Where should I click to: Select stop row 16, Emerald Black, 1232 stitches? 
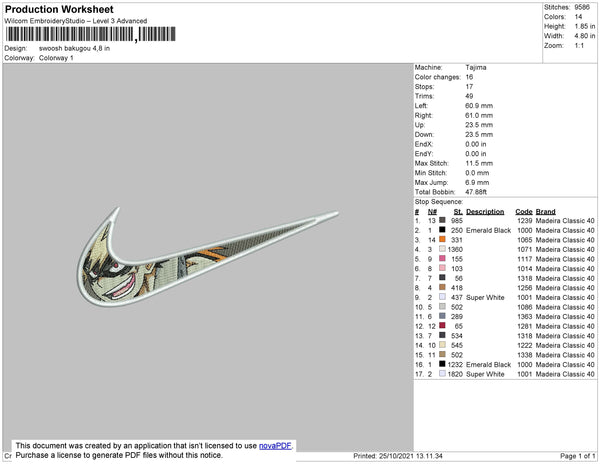[x=505, y=365]
